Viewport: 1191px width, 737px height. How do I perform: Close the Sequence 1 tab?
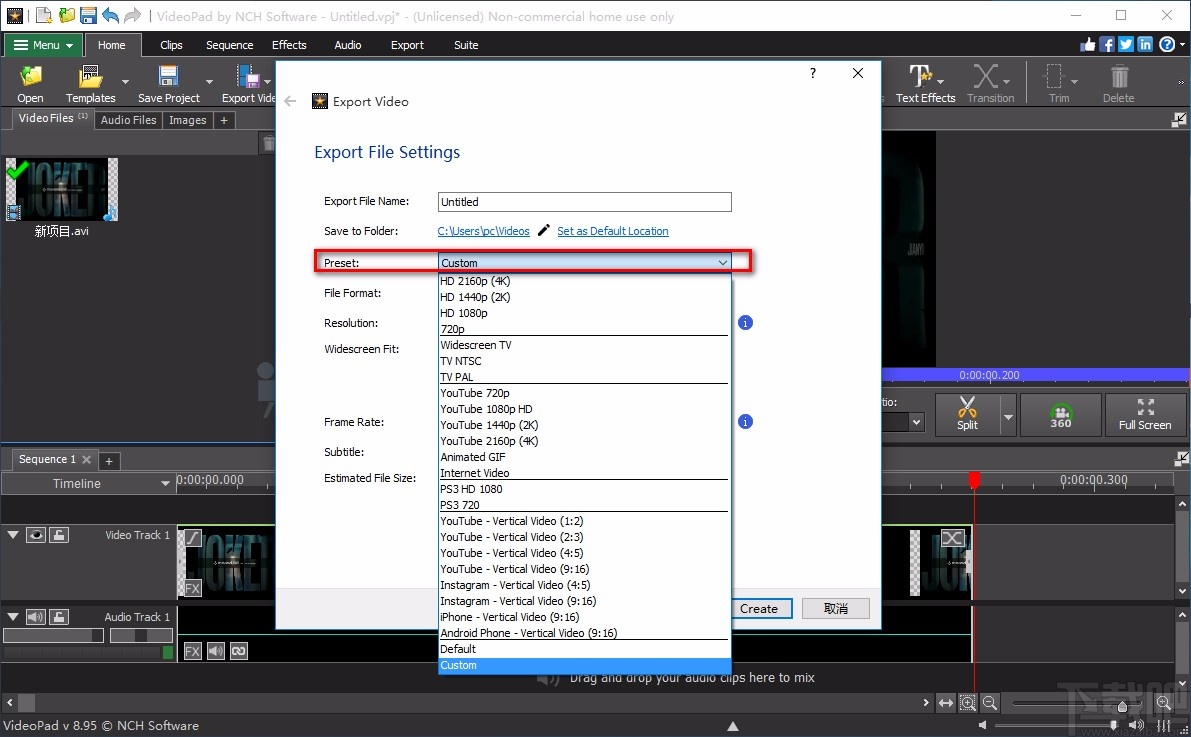point(87,460)
